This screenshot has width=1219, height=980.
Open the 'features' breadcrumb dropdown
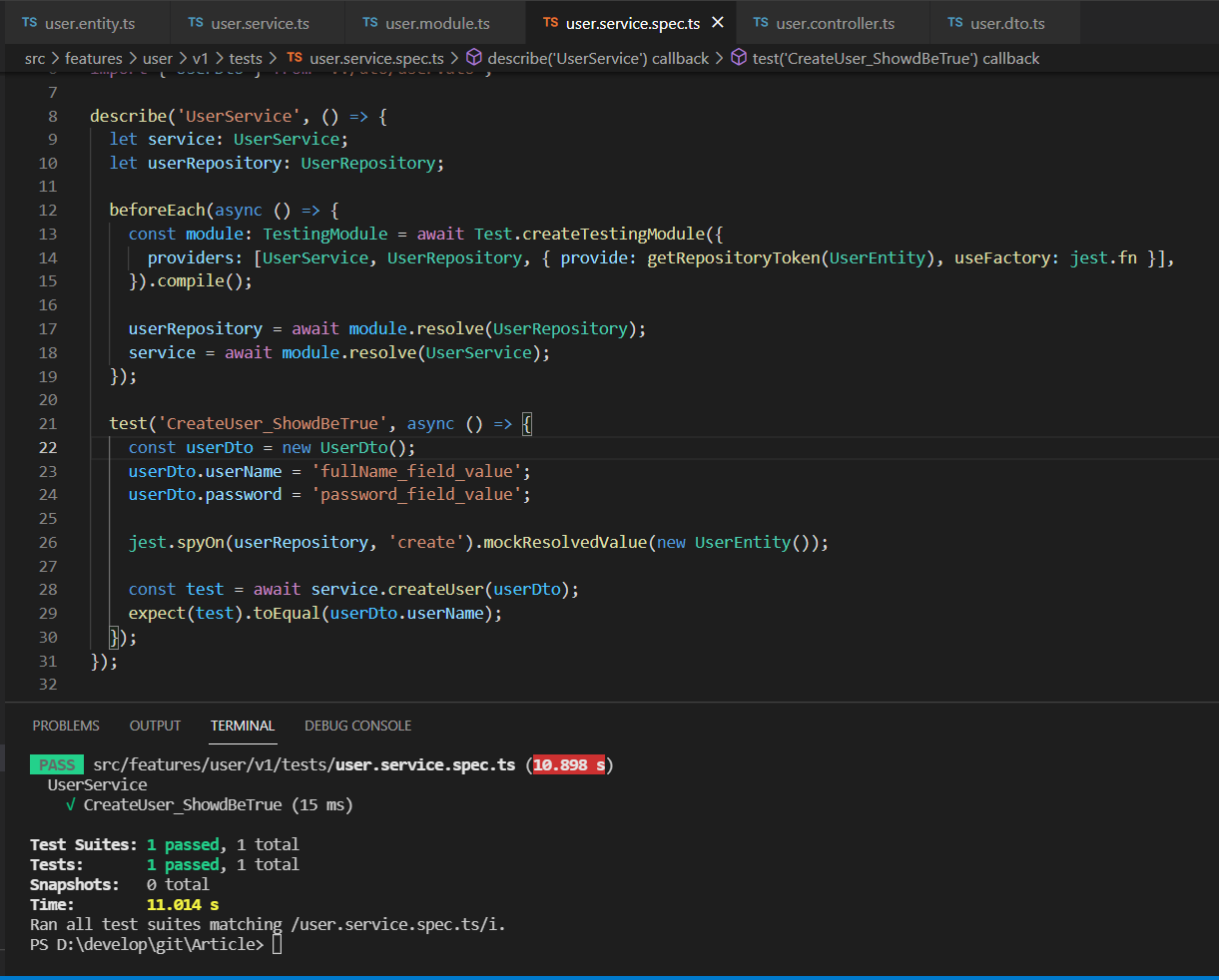tap(94, 58)
